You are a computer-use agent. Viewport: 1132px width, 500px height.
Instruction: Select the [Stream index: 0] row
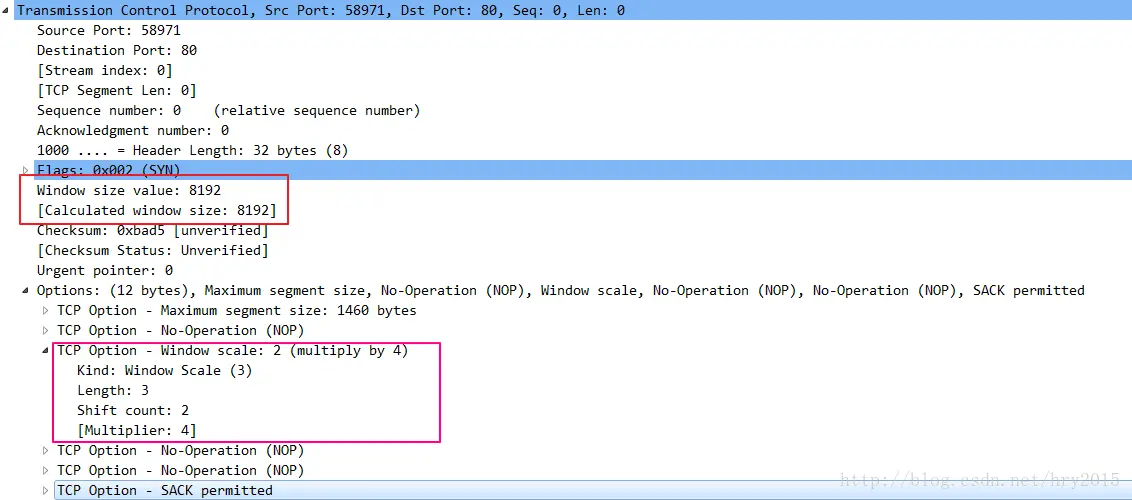click(104, 71)
